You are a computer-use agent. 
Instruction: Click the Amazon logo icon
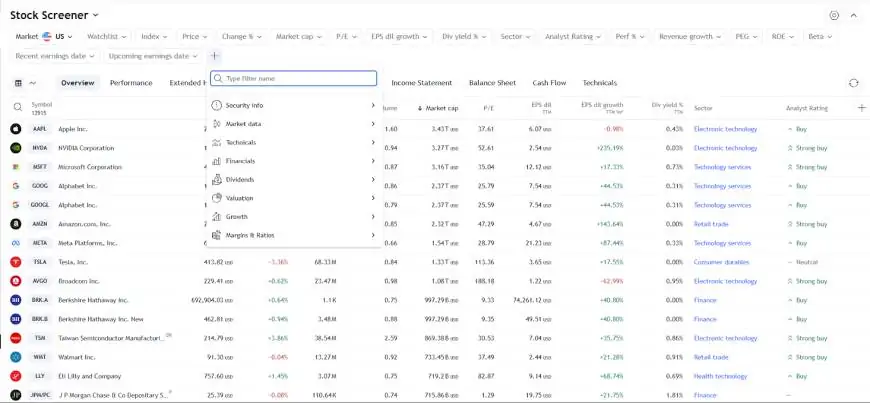[x=16, y=224]
